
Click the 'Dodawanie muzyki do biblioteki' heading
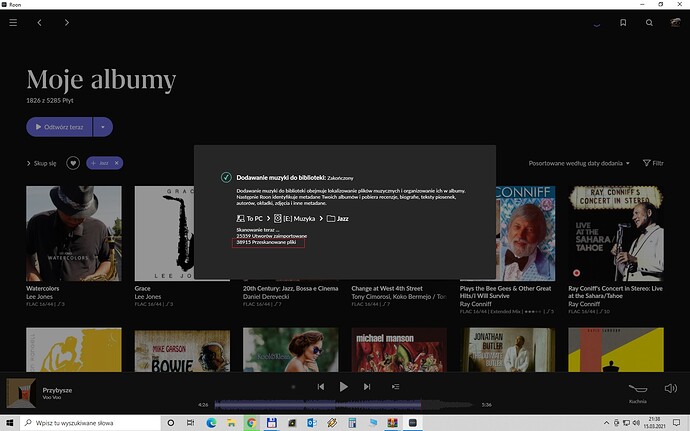pos(281,177)
